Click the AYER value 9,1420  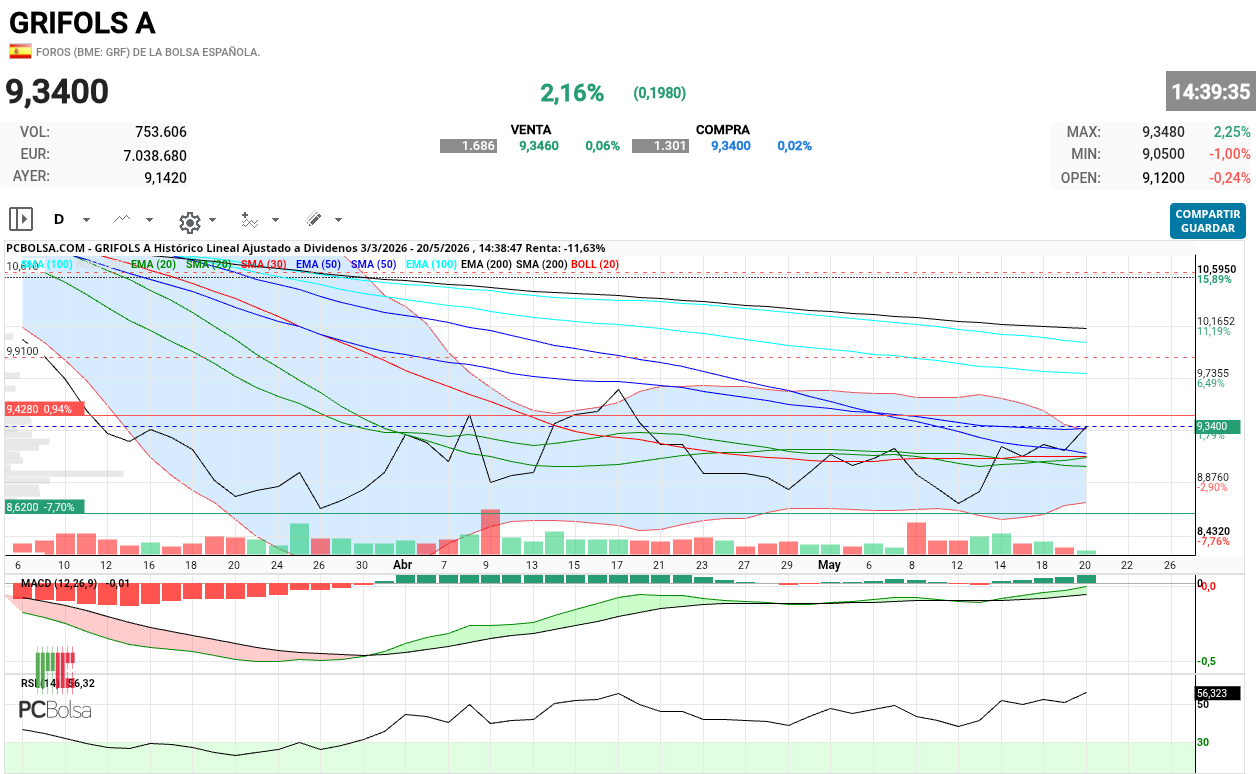pos(165,178)
